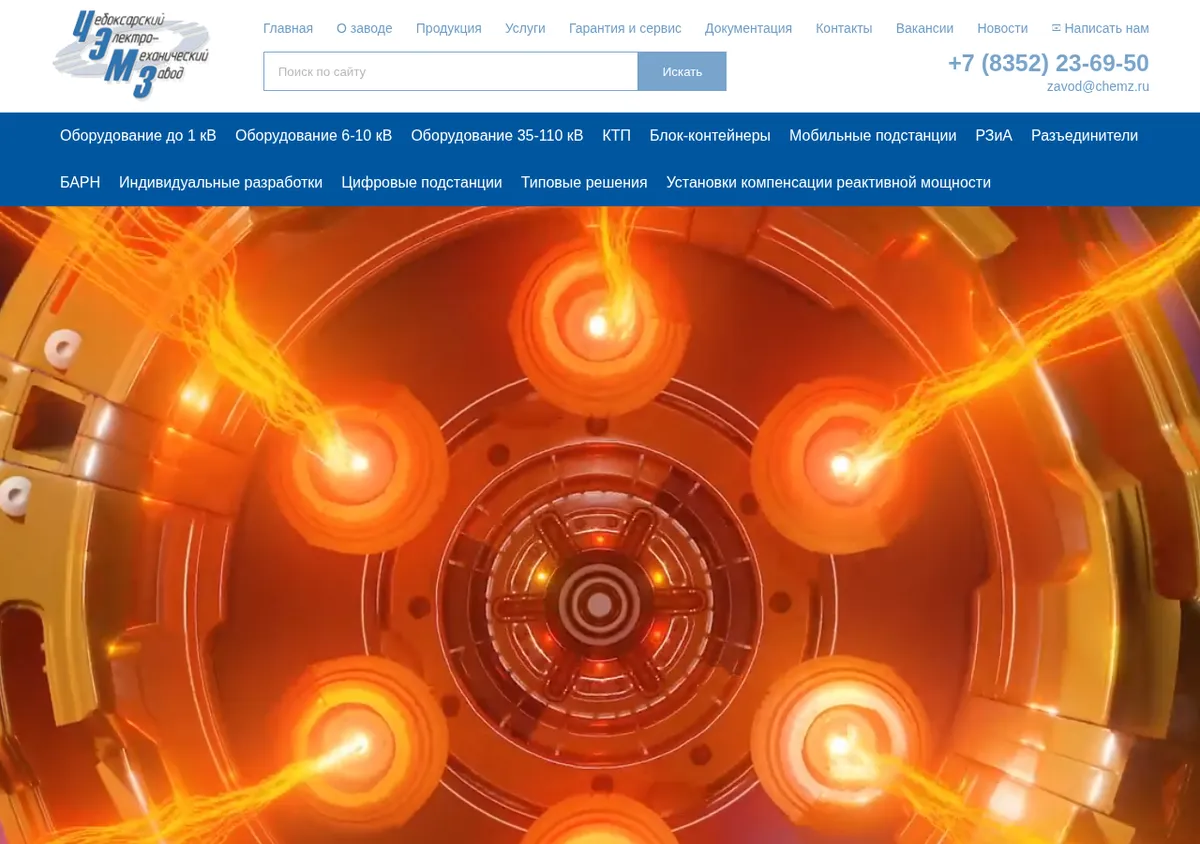Screen dimensions: 1200x844
Task: Open the КТП category
Action: [x=616, y=135]
